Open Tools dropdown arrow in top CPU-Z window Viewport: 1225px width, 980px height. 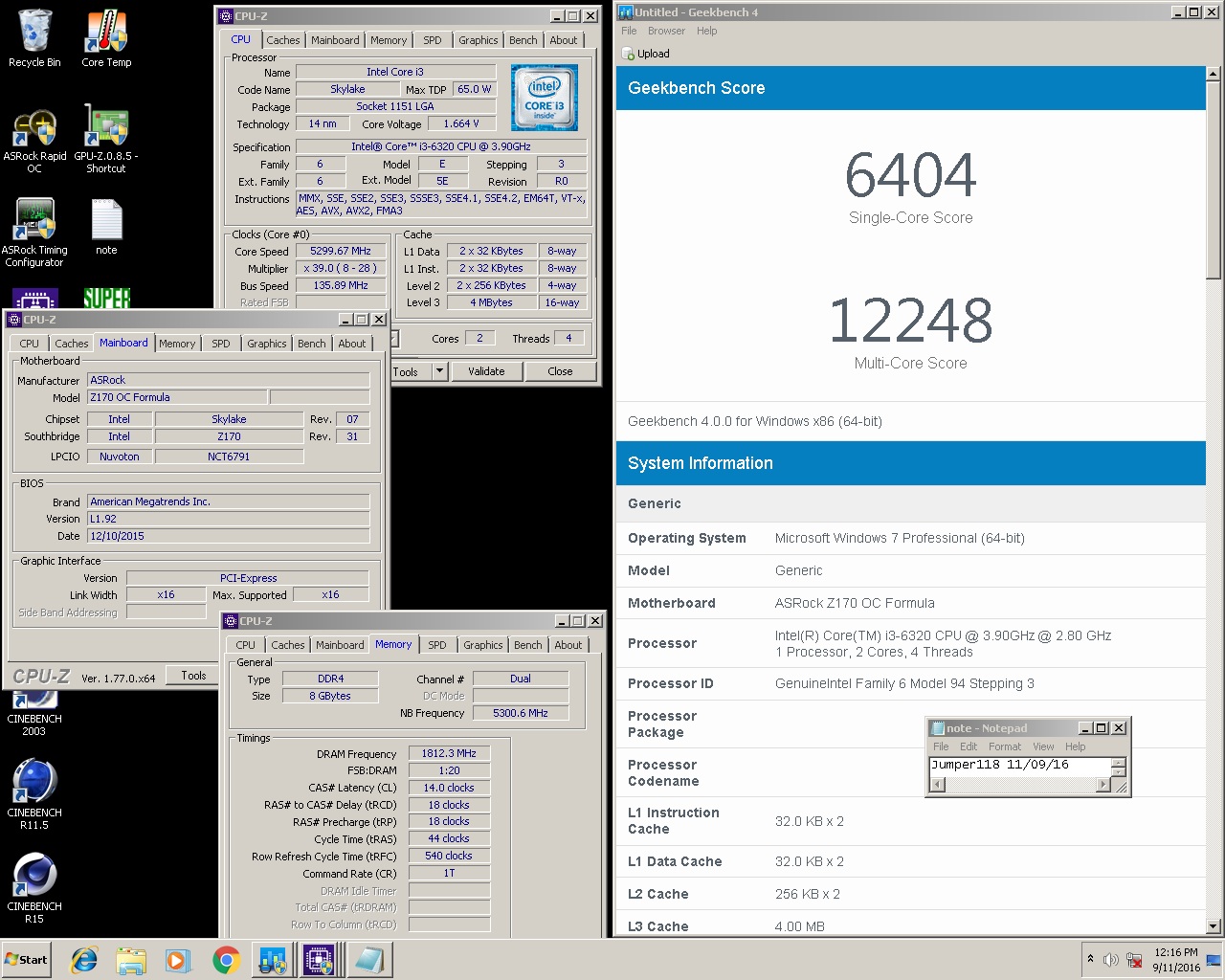pyautogui.click(x=439, y=371)
